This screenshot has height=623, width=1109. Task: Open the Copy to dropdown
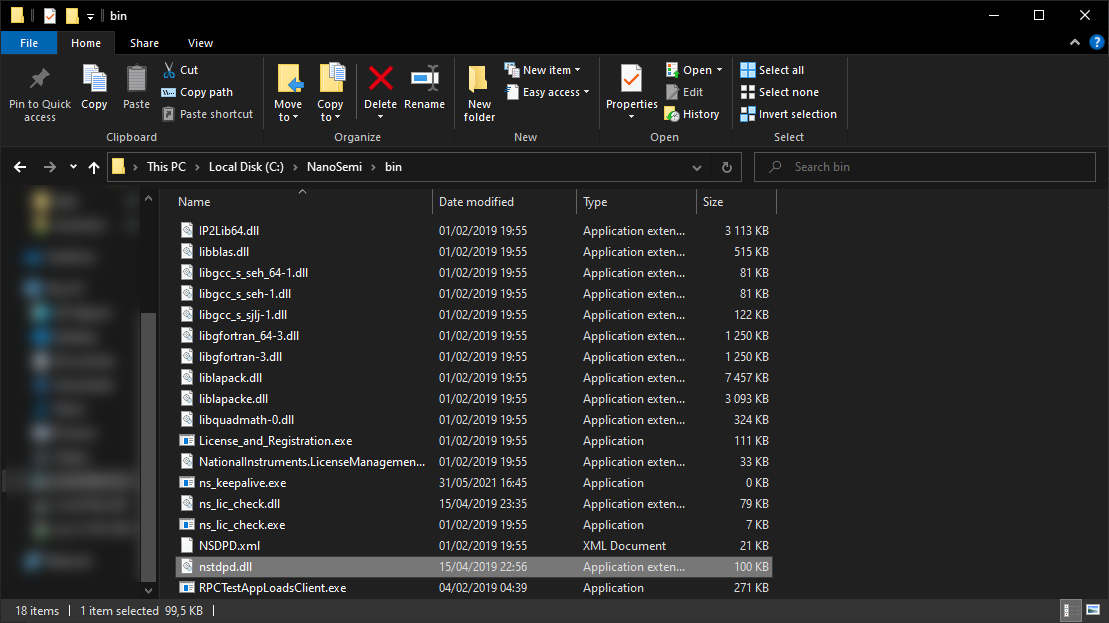coord(330,92)
